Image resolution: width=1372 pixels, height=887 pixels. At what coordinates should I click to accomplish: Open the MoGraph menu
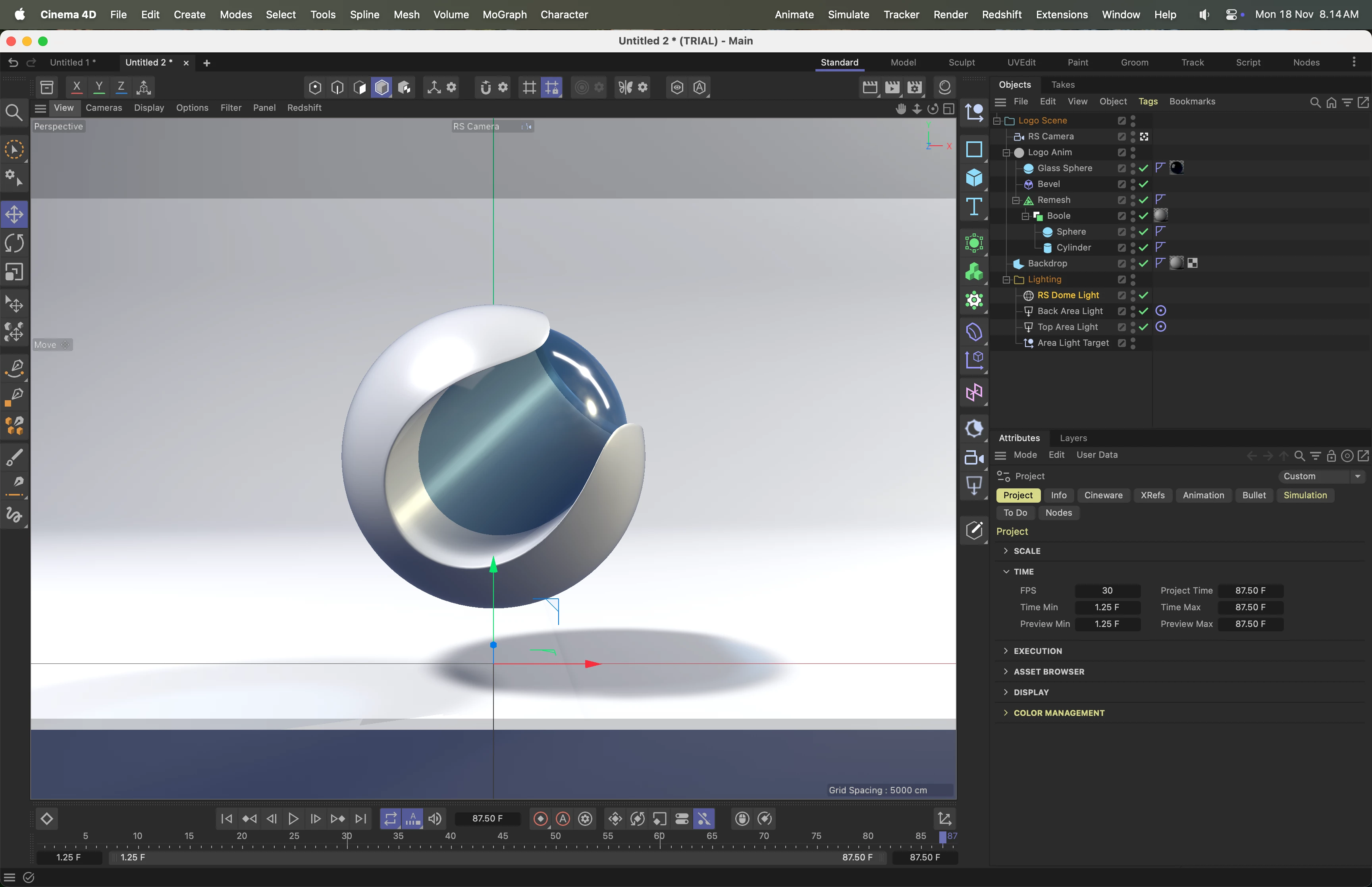click(x=504, y=14)
